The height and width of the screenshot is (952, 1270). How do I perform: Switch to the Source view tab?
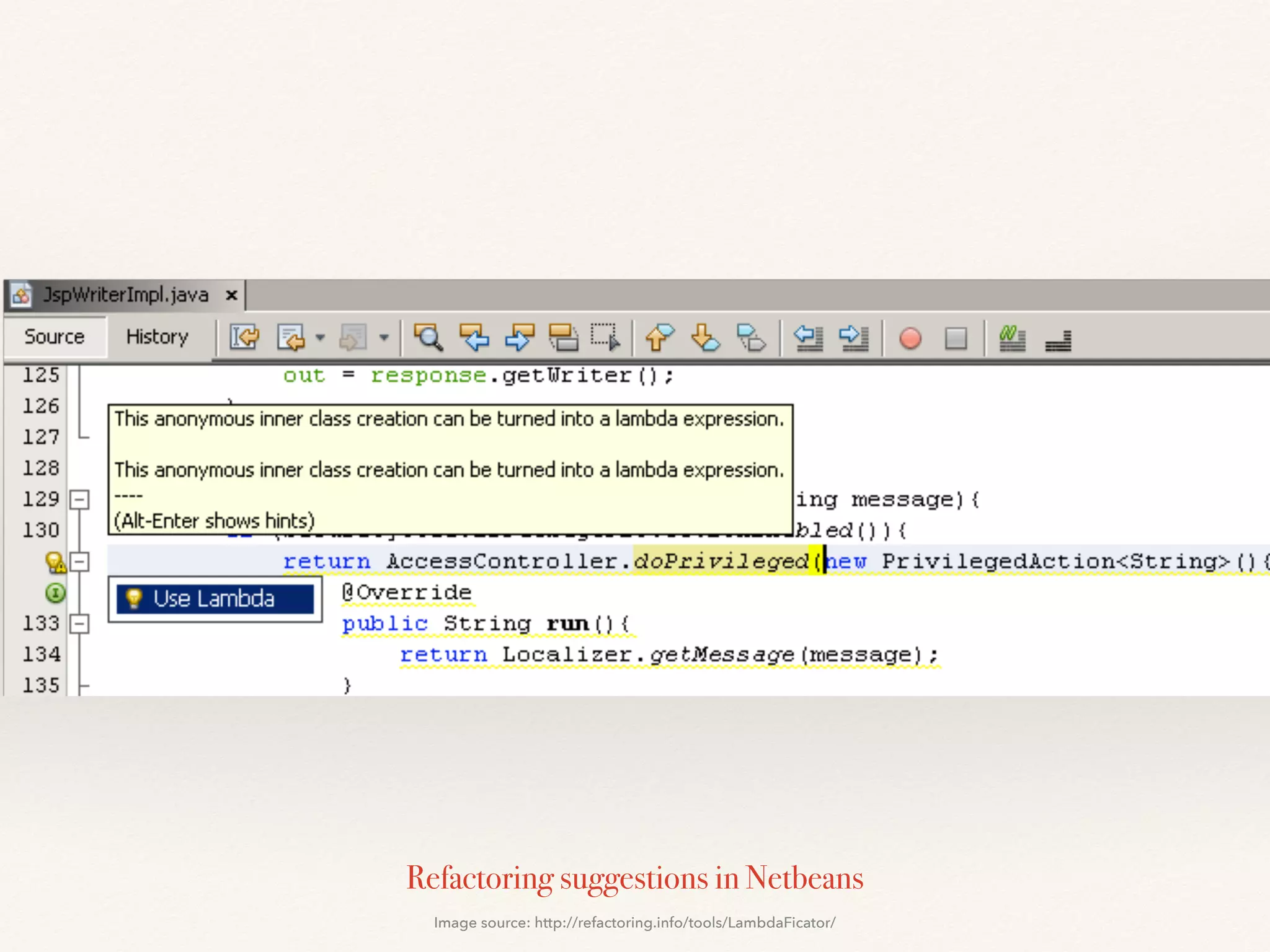tap(55, 337)
